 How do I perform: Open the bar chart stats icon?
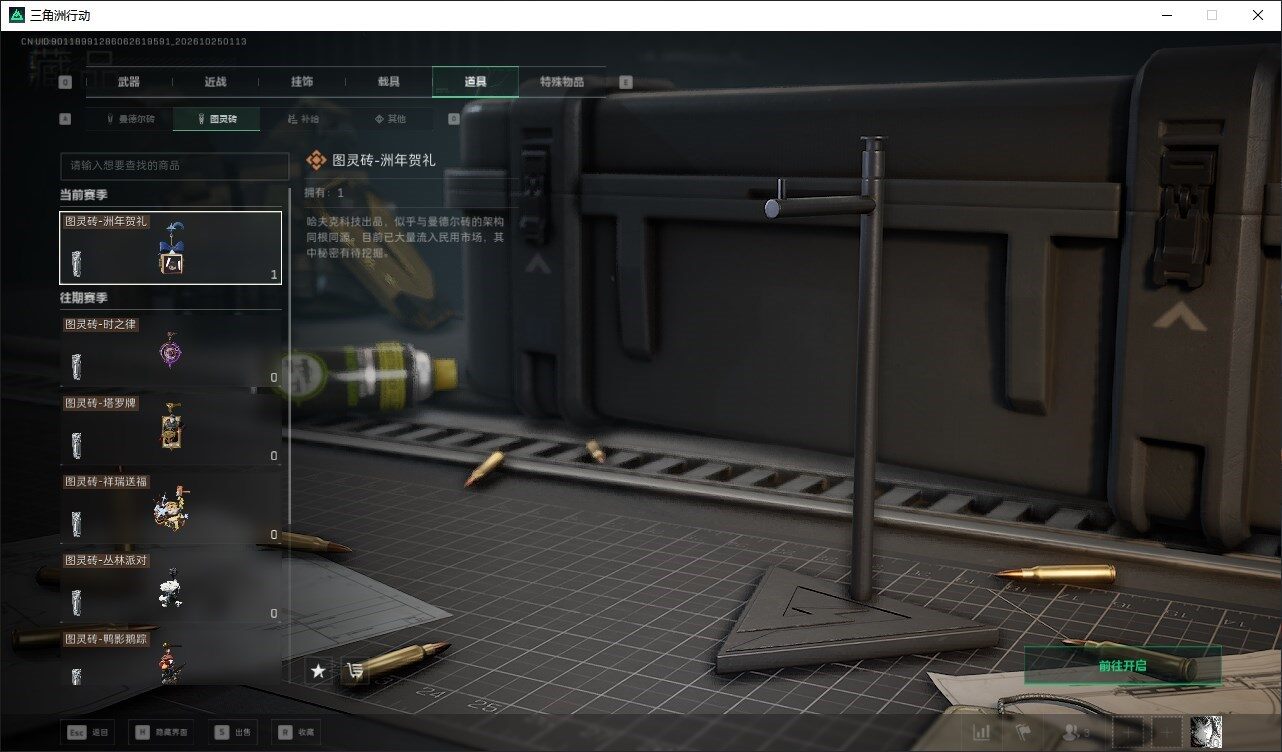click(982, 732)
